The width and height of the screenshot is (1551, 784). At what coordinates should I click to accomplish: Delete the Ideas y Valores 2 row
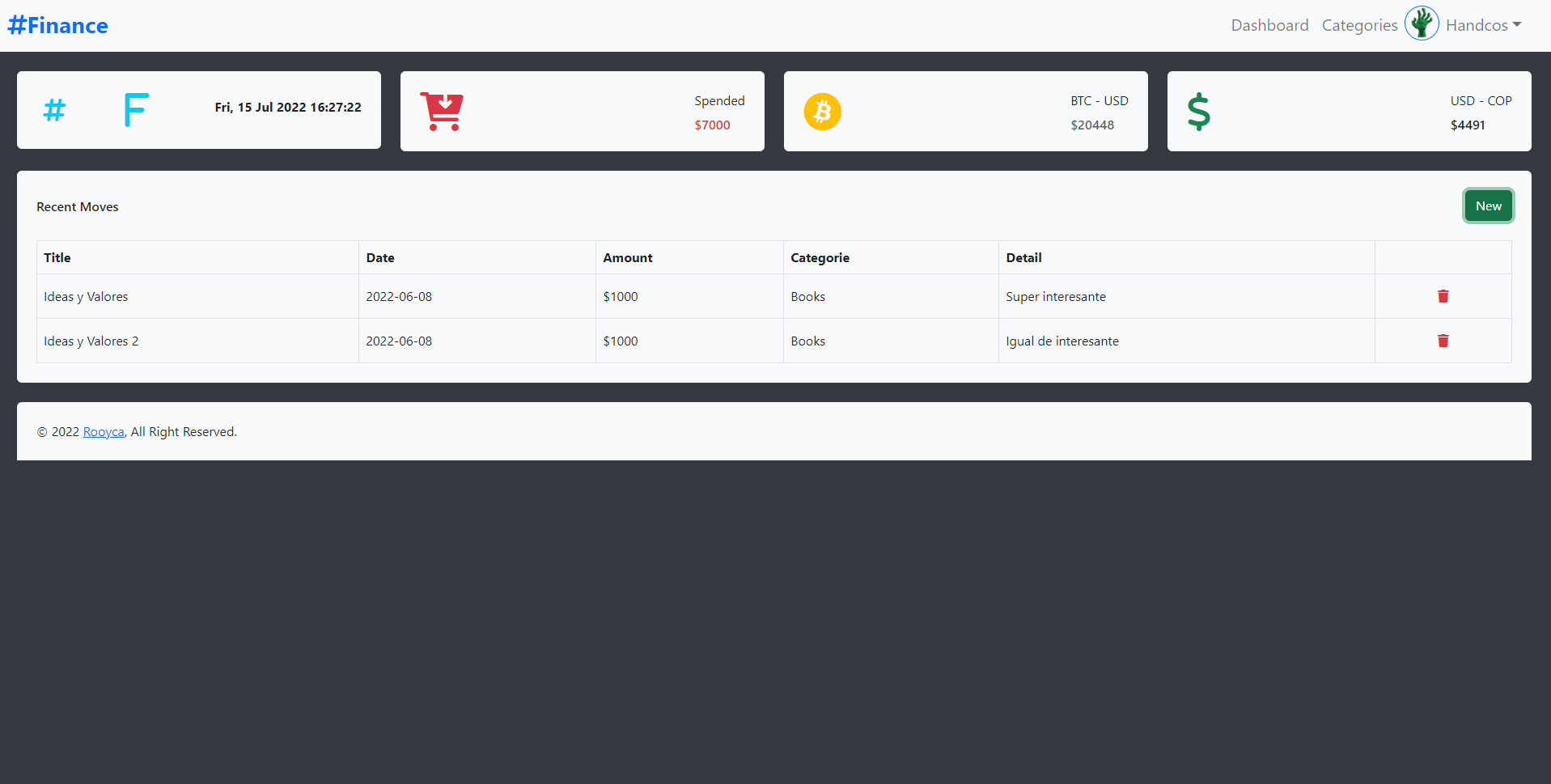(x=1443, y=341)
